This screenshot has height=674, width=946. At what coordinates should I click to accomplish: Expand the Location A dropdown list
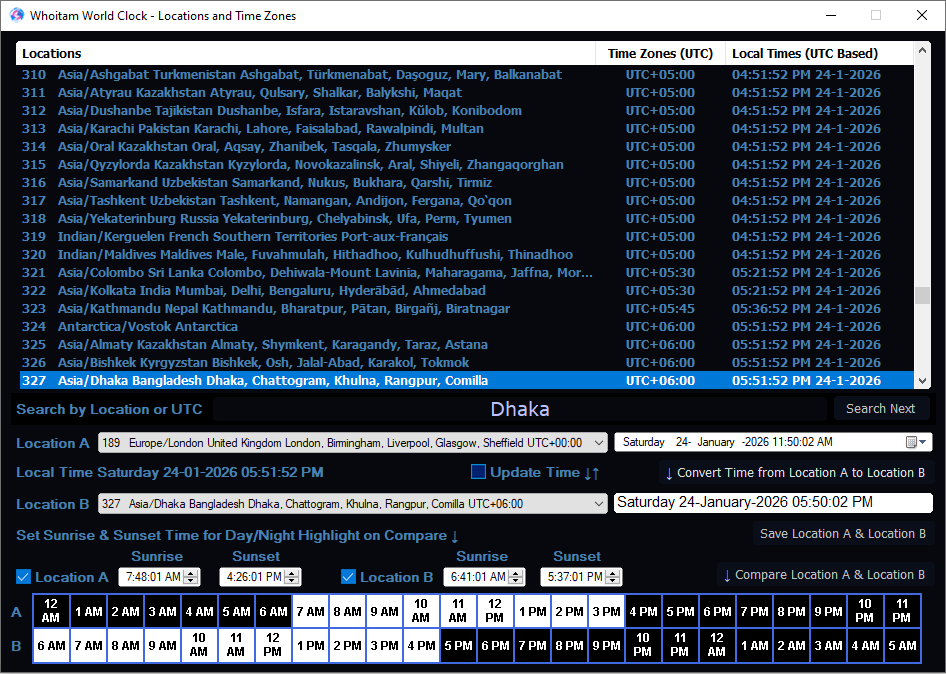pyautogui.click(x=598, y=443)
